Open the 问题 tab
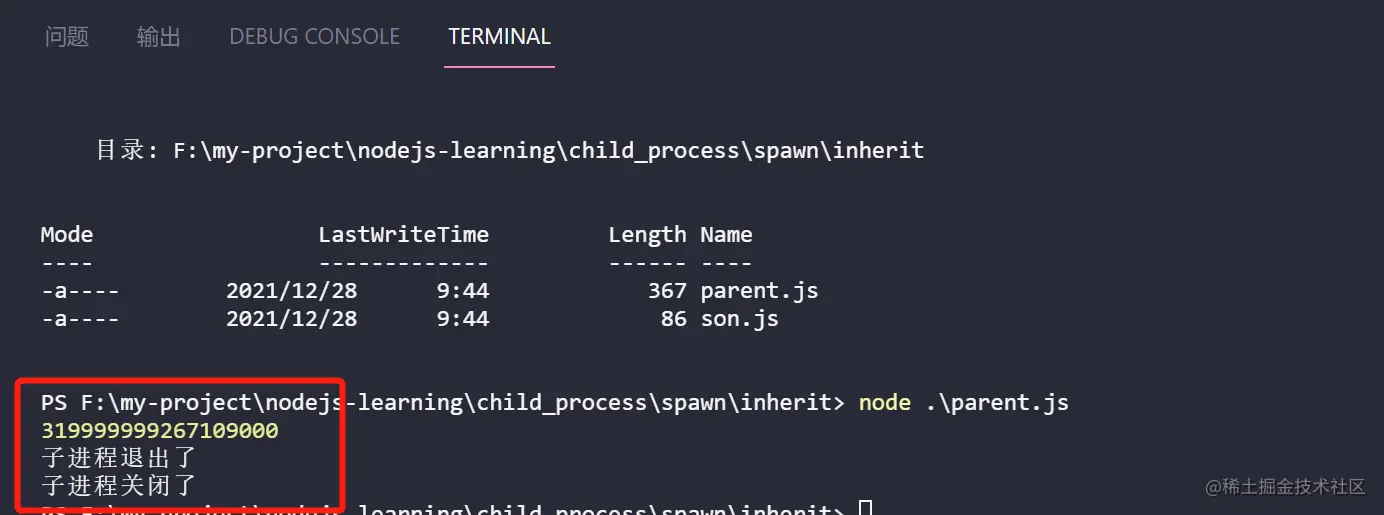 tap(67, 37)
